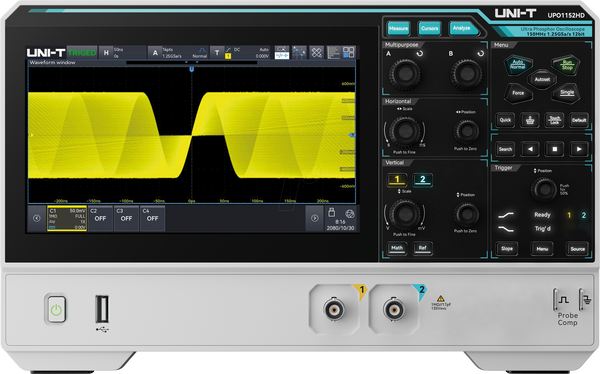Tap the trigger Menu button

click(x=542, y=249)
